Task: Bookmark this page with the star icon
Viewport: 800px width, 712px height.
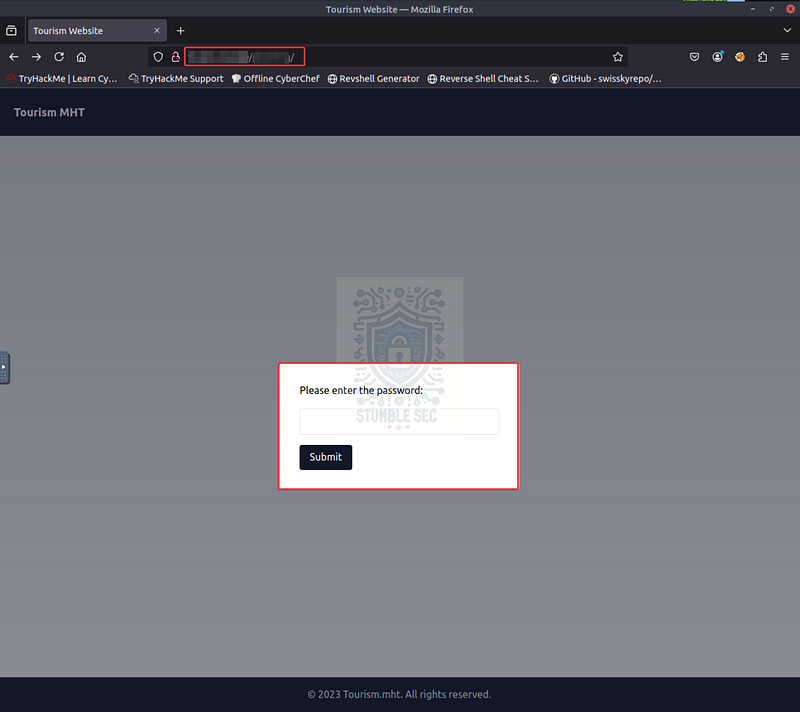Action: coord(617,57)
